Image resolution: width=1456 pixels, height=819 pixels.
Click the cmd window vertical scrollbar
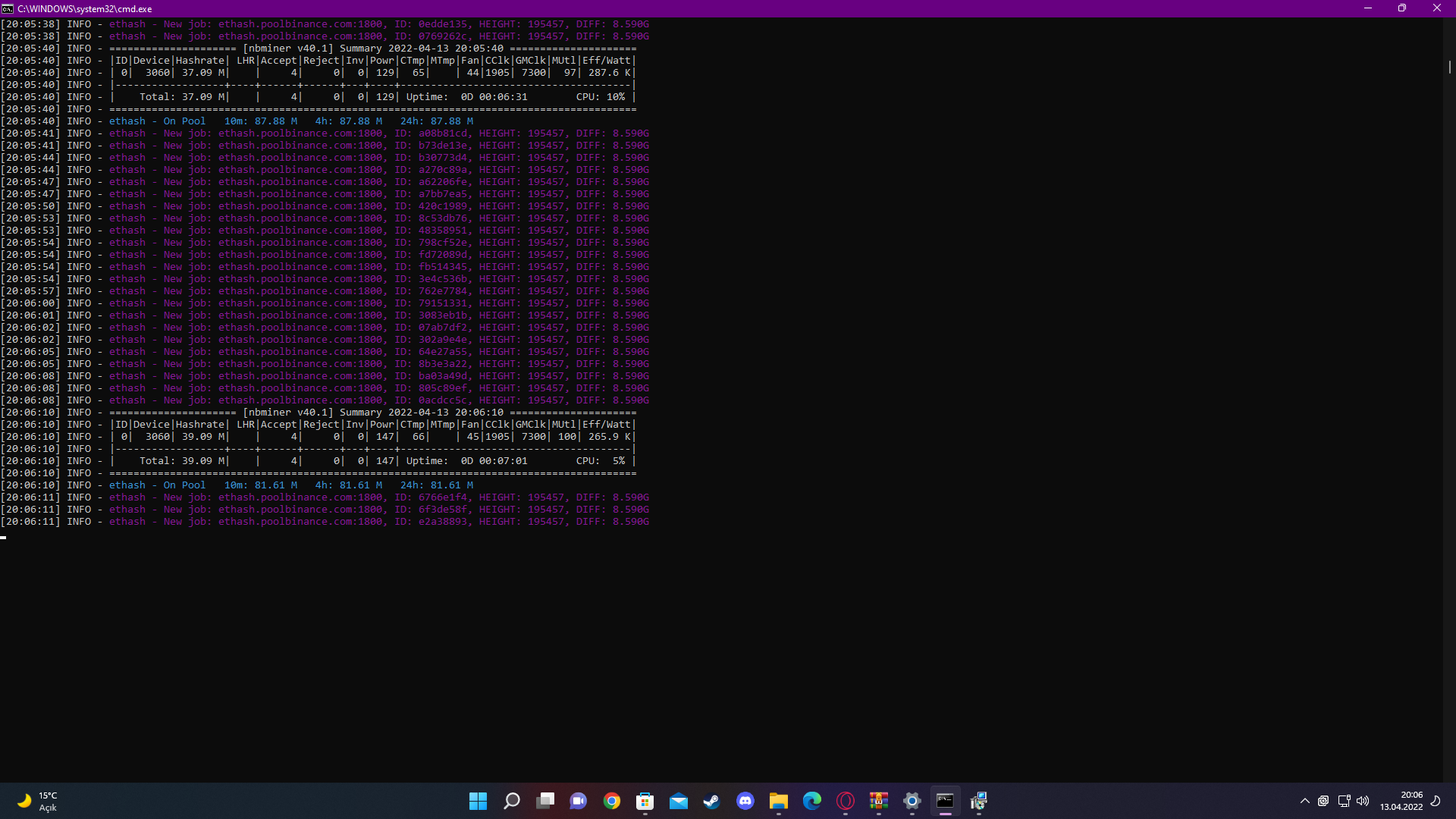click(1449, 67)
